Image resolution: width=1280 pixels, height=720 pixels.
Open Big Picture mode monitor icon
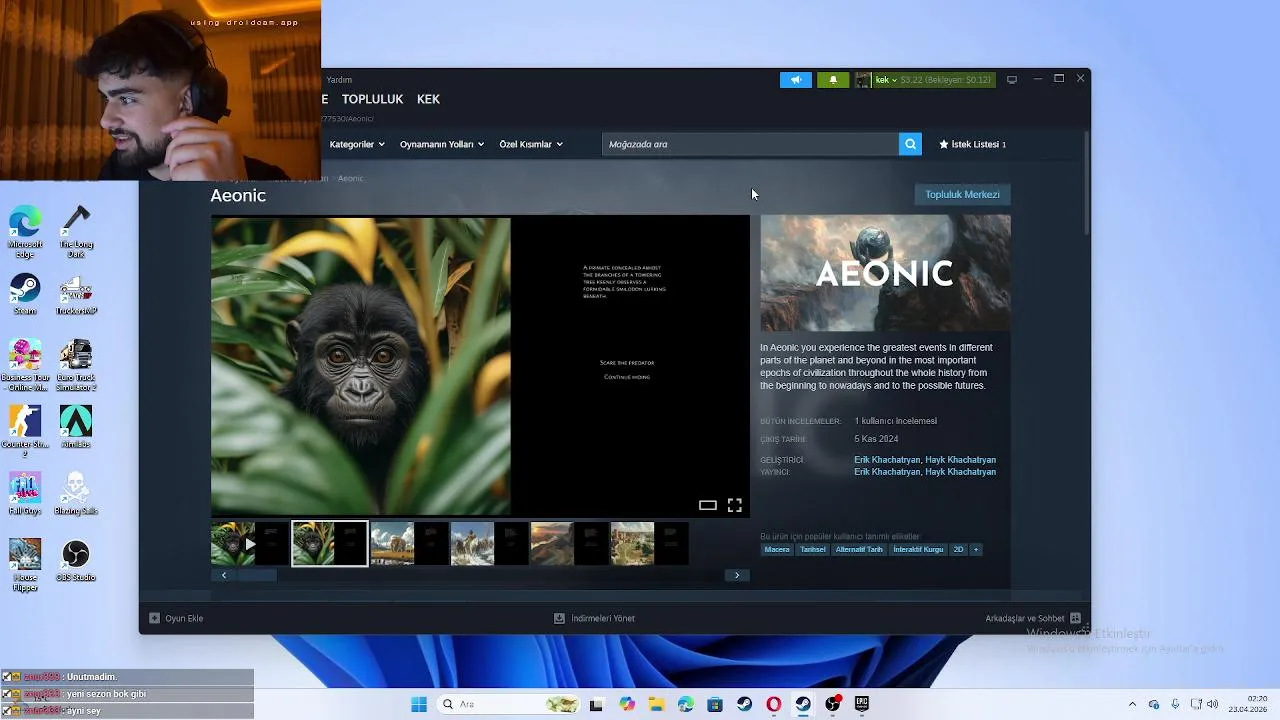tap(1012, 80)
